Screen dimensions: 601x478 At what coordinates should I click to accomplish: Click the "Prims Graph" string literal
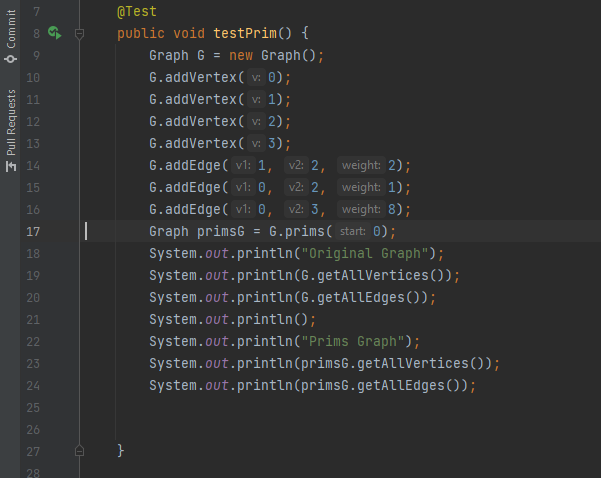coord(353,341)
